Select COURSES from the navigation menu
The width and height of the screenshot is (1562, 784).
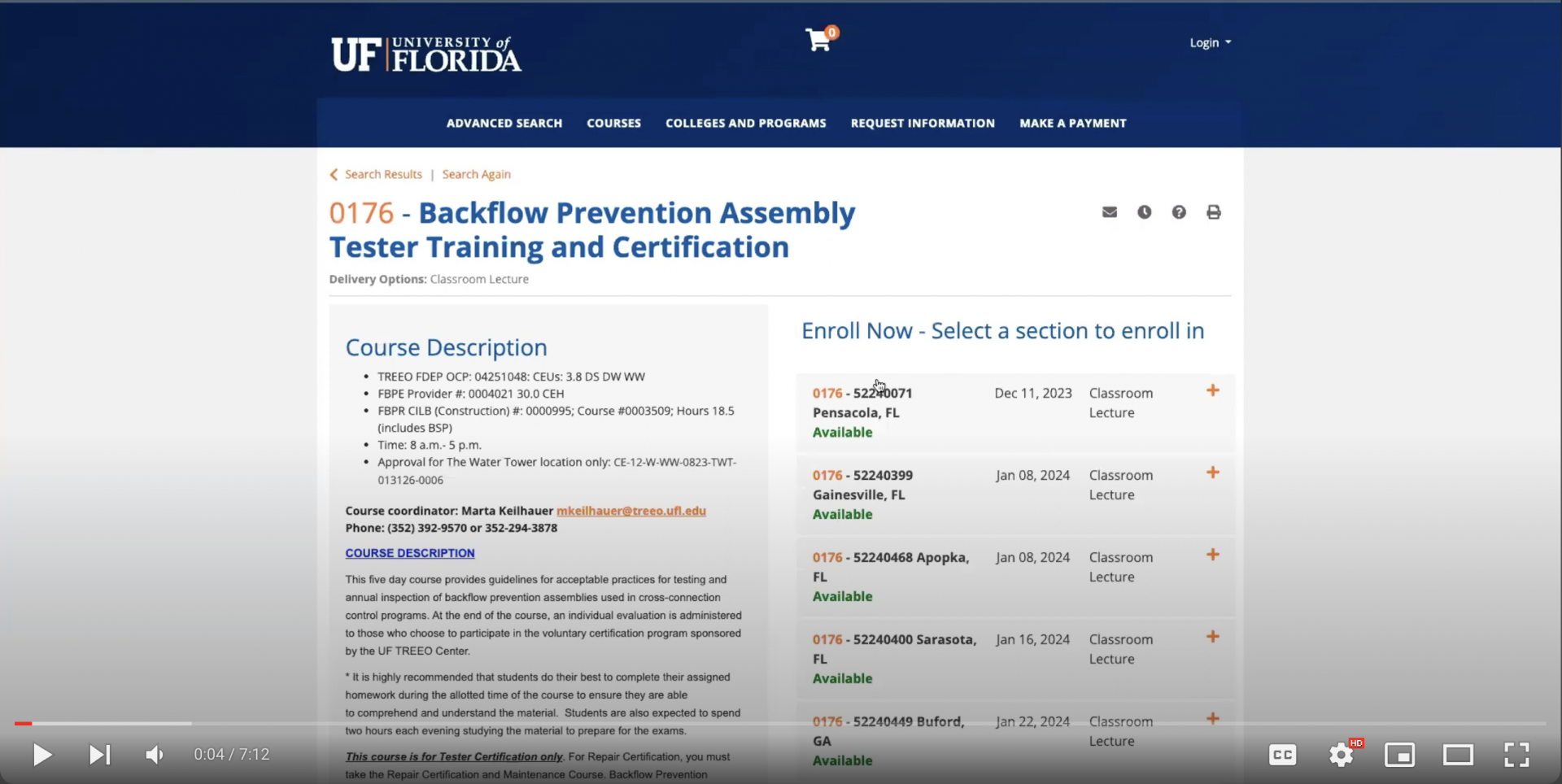coord(613,123)
